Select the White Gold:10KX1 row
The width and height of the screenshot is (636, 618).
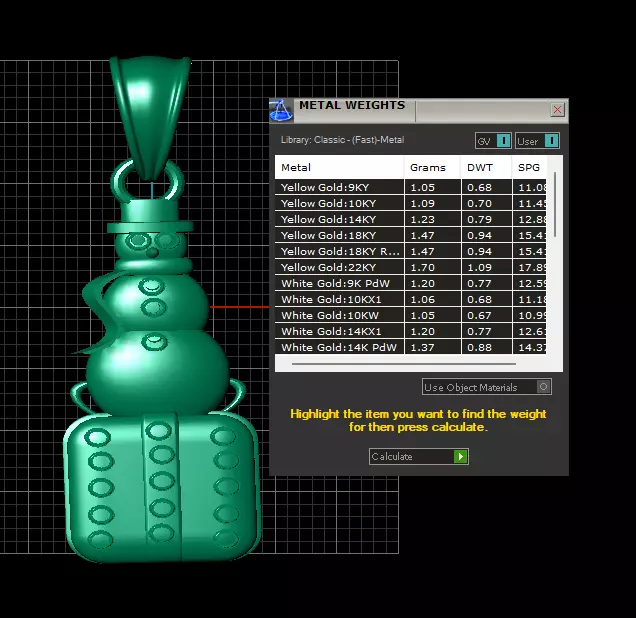point(410,299)
